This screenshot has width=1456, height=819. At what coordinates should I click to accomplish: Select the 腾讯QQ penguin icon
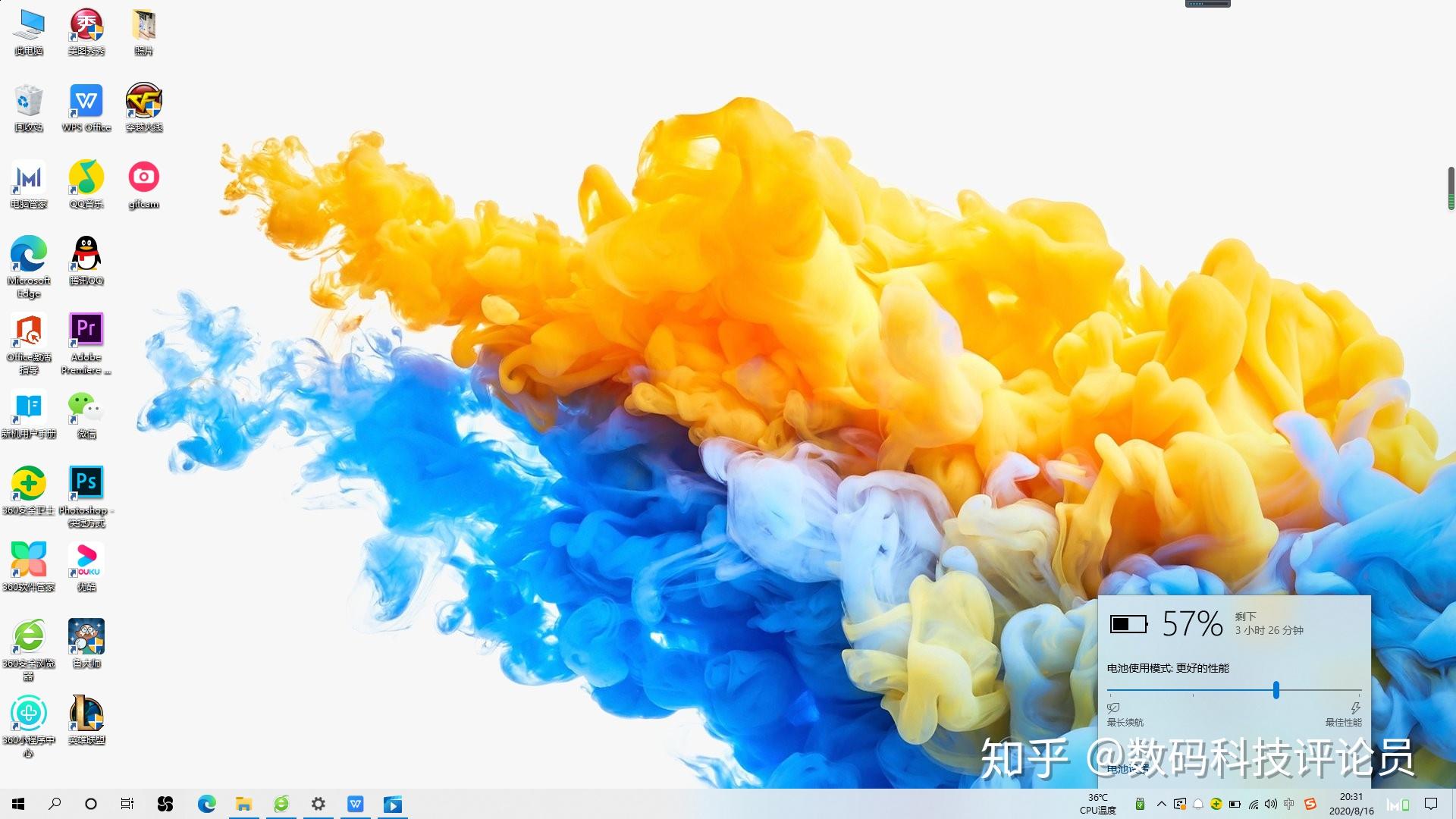pyautogui.click(x=86, y=262)
